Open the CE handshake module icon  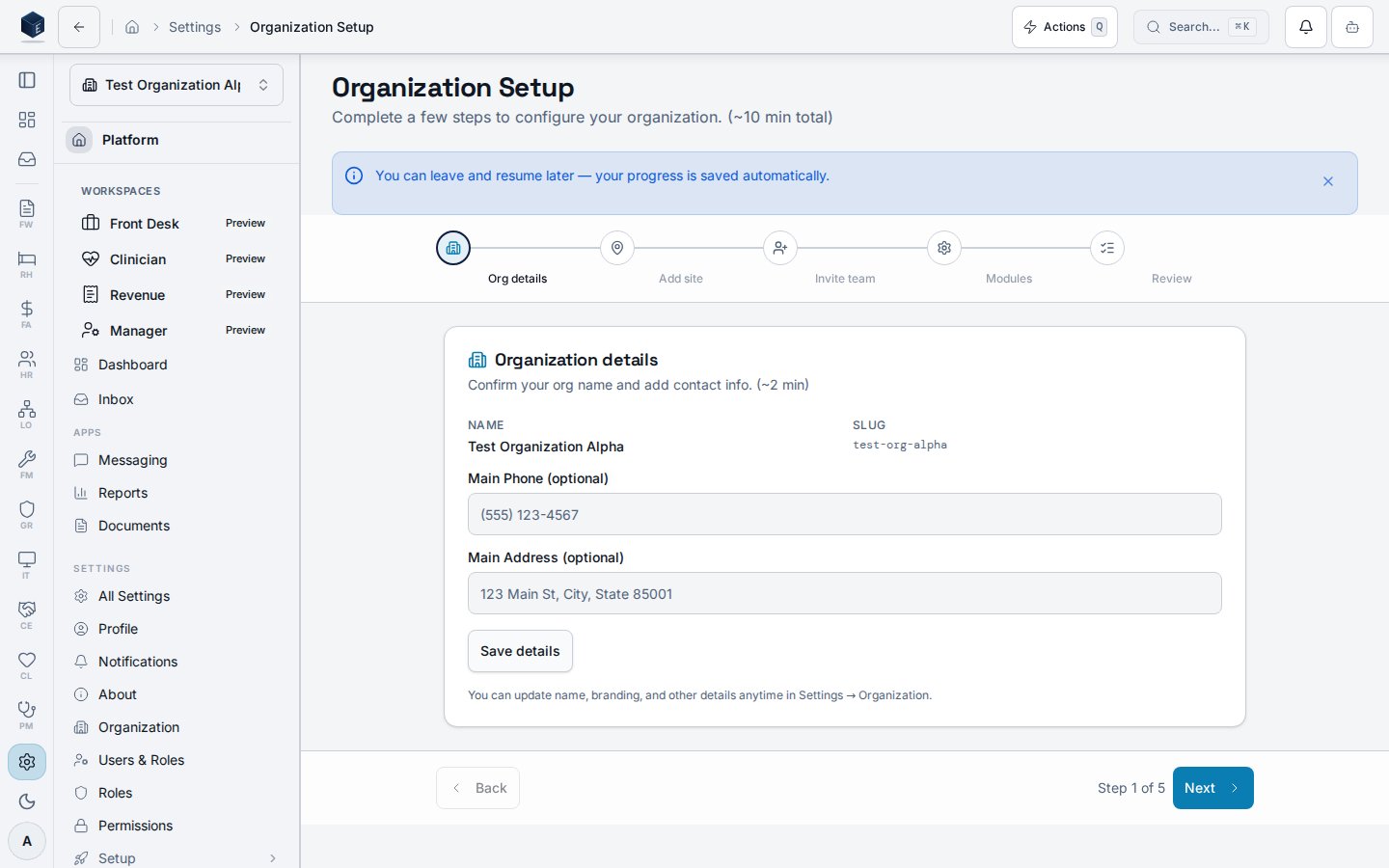click(x=27, y=614)
